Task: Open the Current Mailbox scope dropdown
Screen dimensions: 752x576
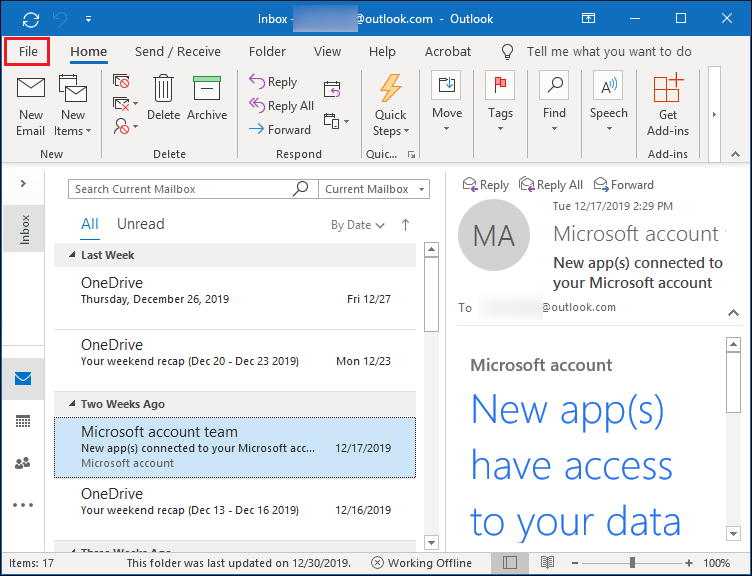Action: (x=374, y=189)
